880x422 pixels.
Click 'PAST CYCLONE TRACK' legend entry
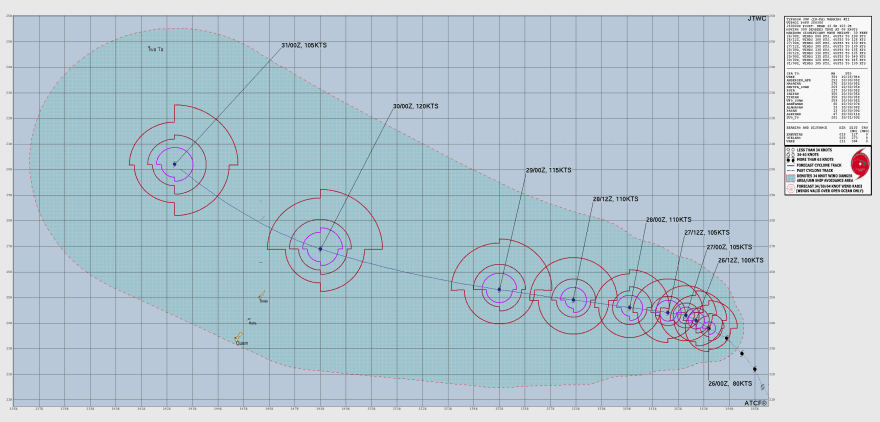point(815,171)
